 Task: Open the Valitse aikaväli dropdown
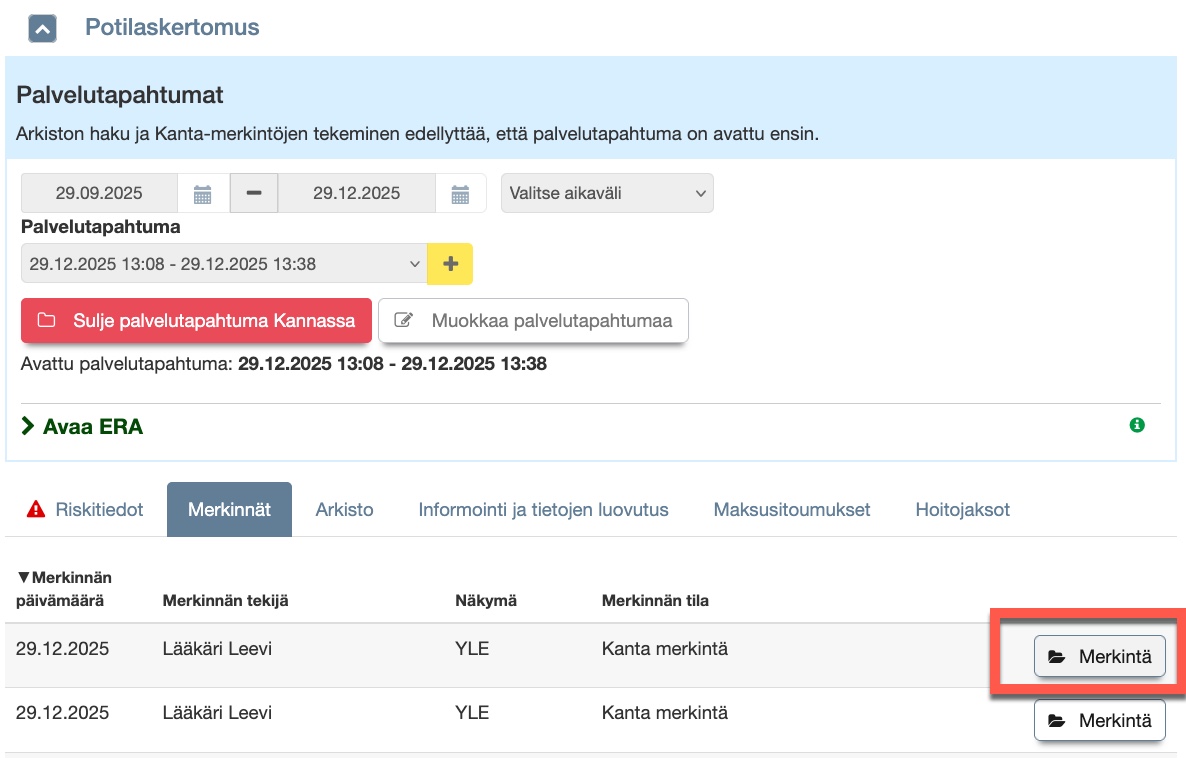click(x=607, y=194)
